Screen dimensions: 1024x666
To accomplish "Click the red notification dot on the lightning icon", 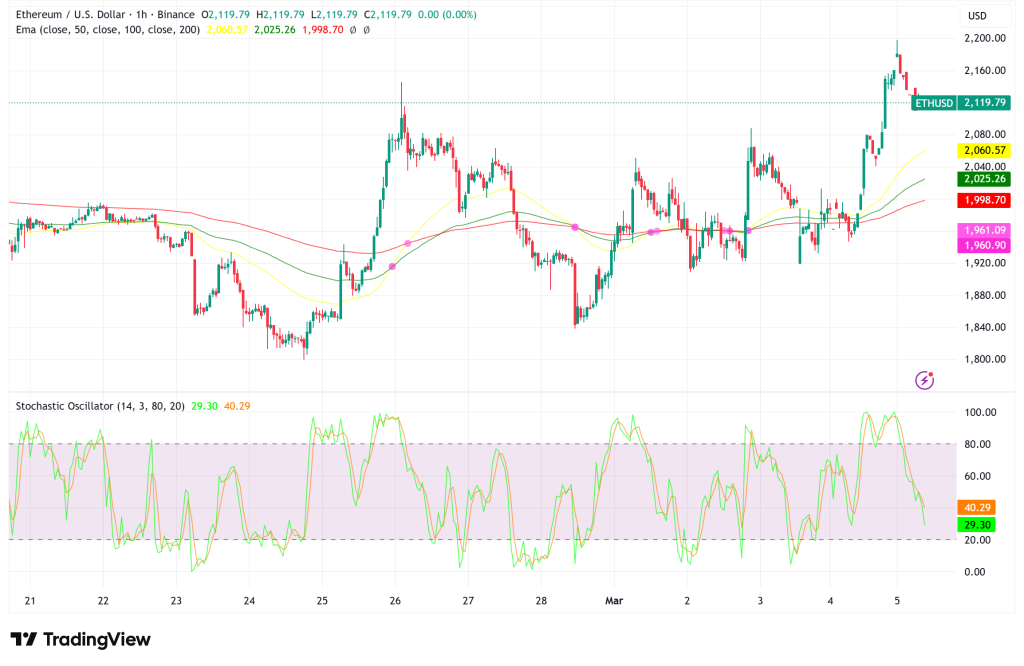I will pyautogui.click(x=931, y=374).
